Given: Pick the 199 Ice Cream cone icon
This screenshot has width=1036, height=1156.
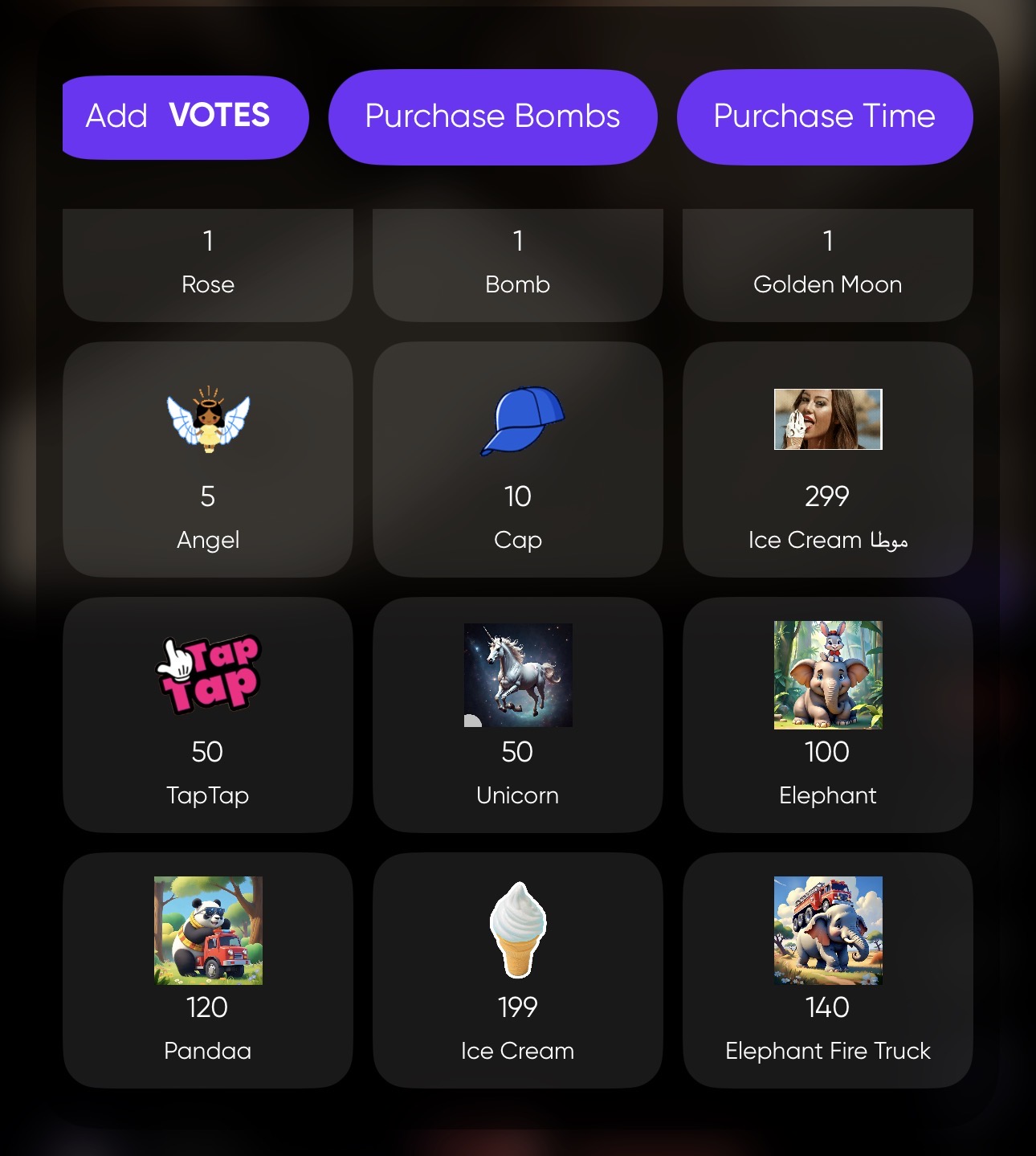Looking at the screenshot, I should tap(518, 929).
